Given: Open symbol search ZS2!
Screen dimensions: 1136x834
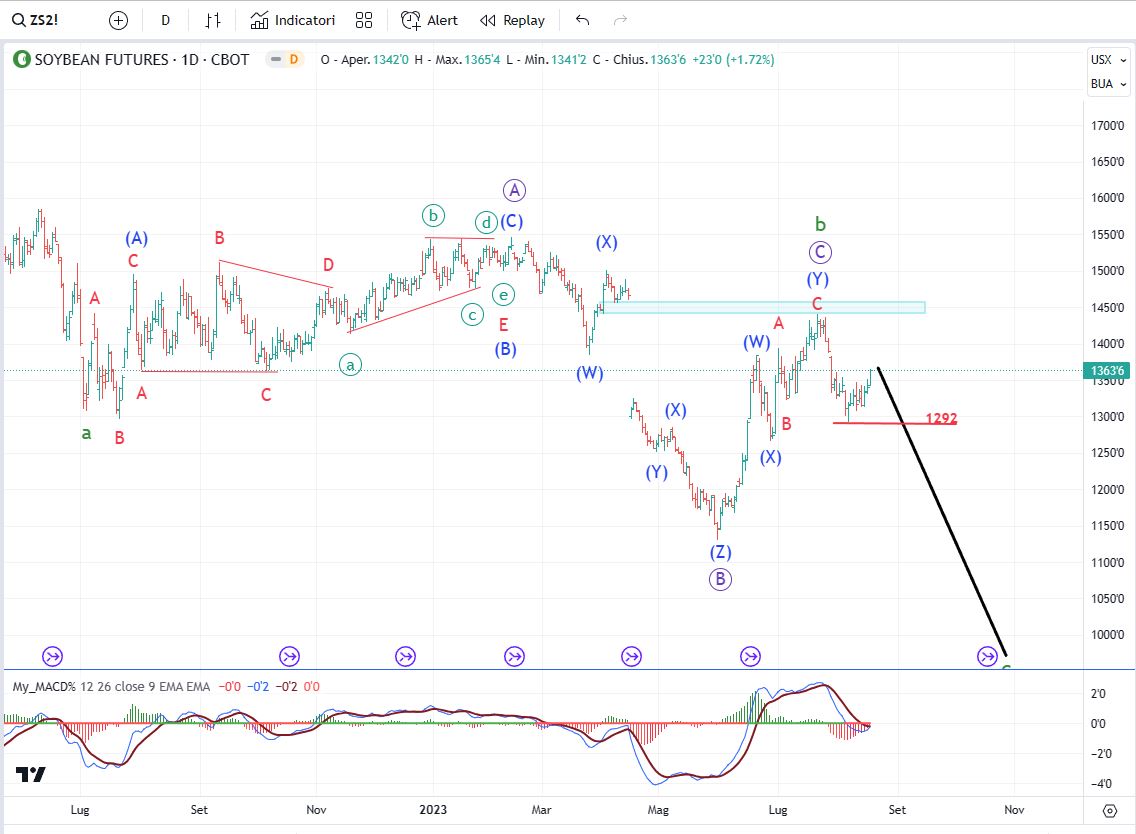Looking at the screenshot, I should click(x=35, y=20).
